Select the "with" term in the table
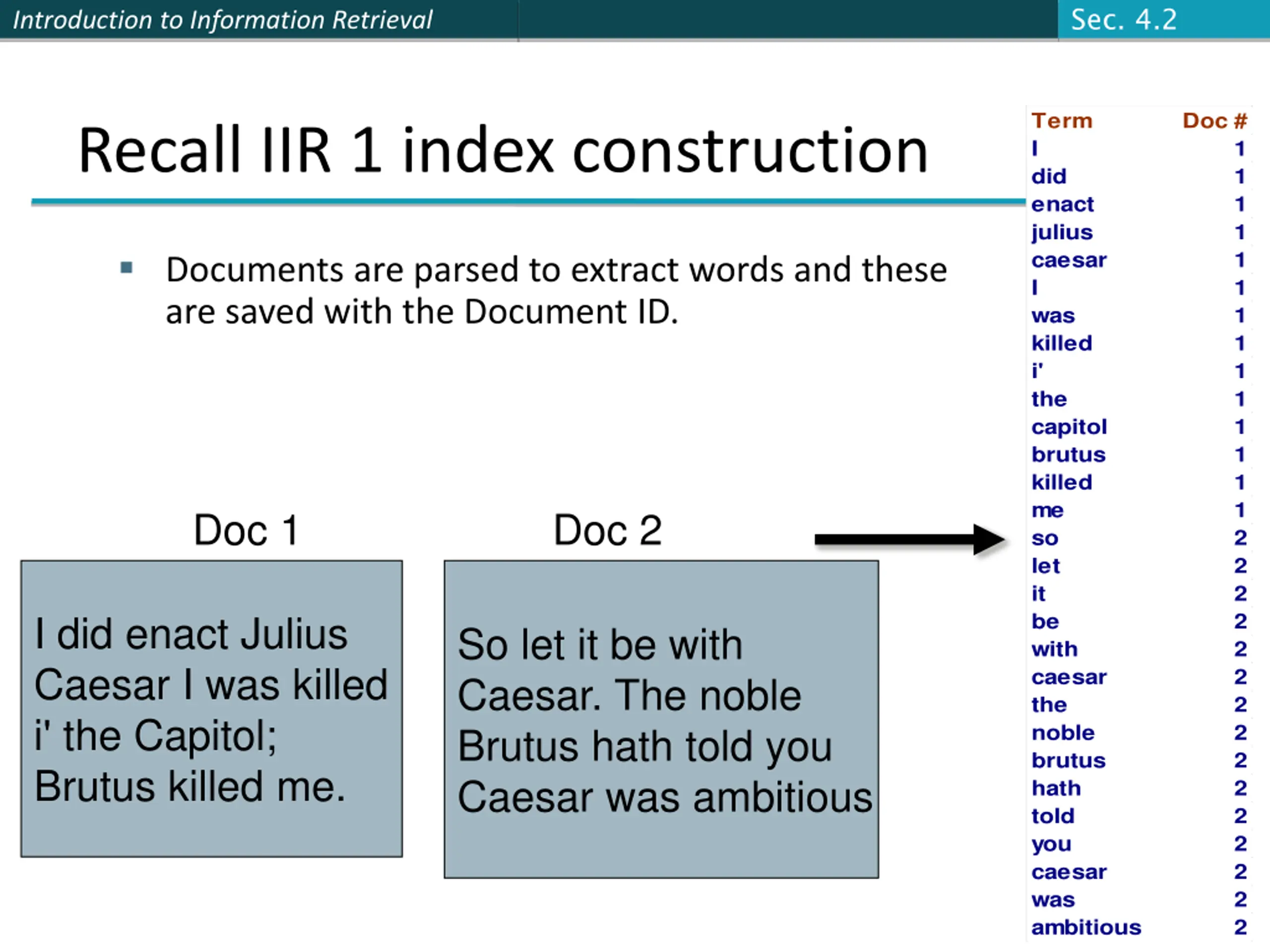 point(1054,649)
